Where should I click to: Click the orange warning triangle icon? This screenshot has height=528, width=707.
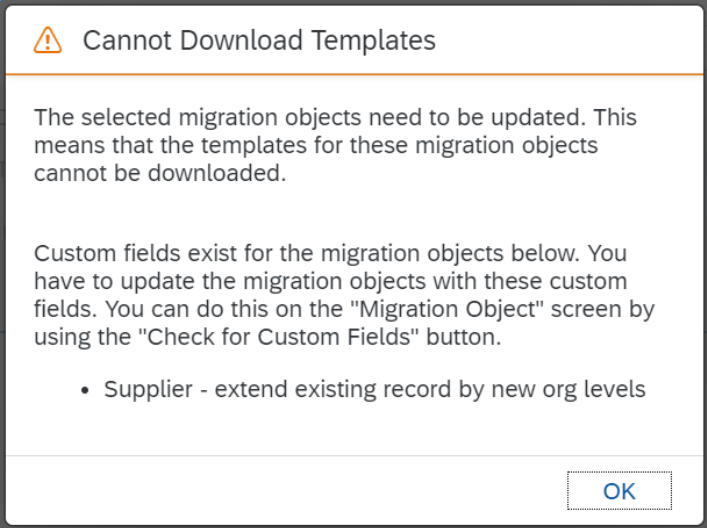[47, 40]
